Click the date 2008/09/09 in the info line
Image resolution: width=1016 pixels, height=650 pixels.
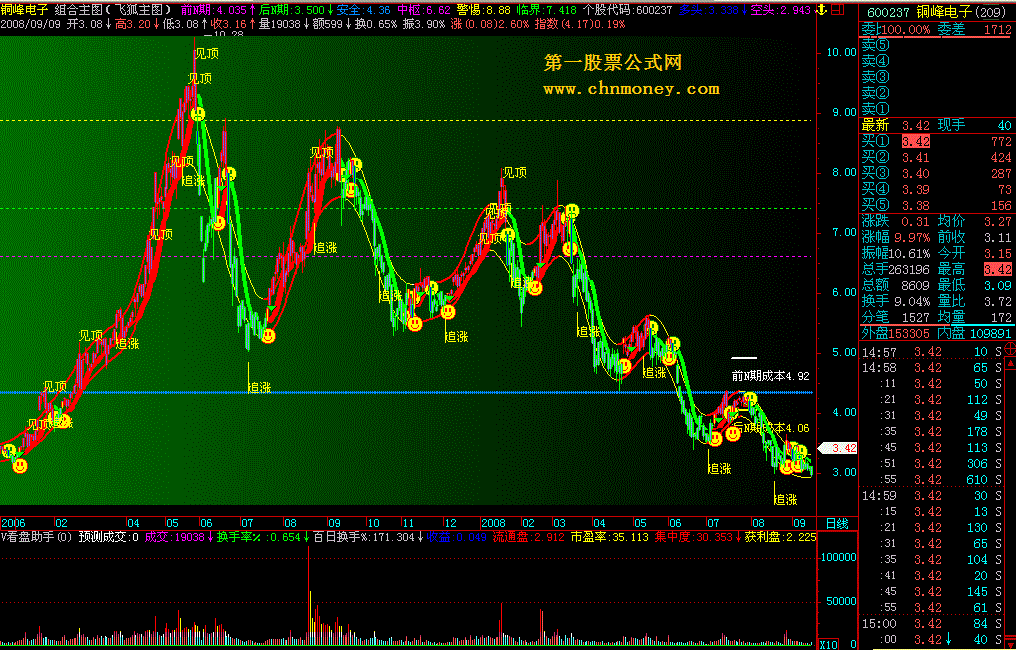31,24
